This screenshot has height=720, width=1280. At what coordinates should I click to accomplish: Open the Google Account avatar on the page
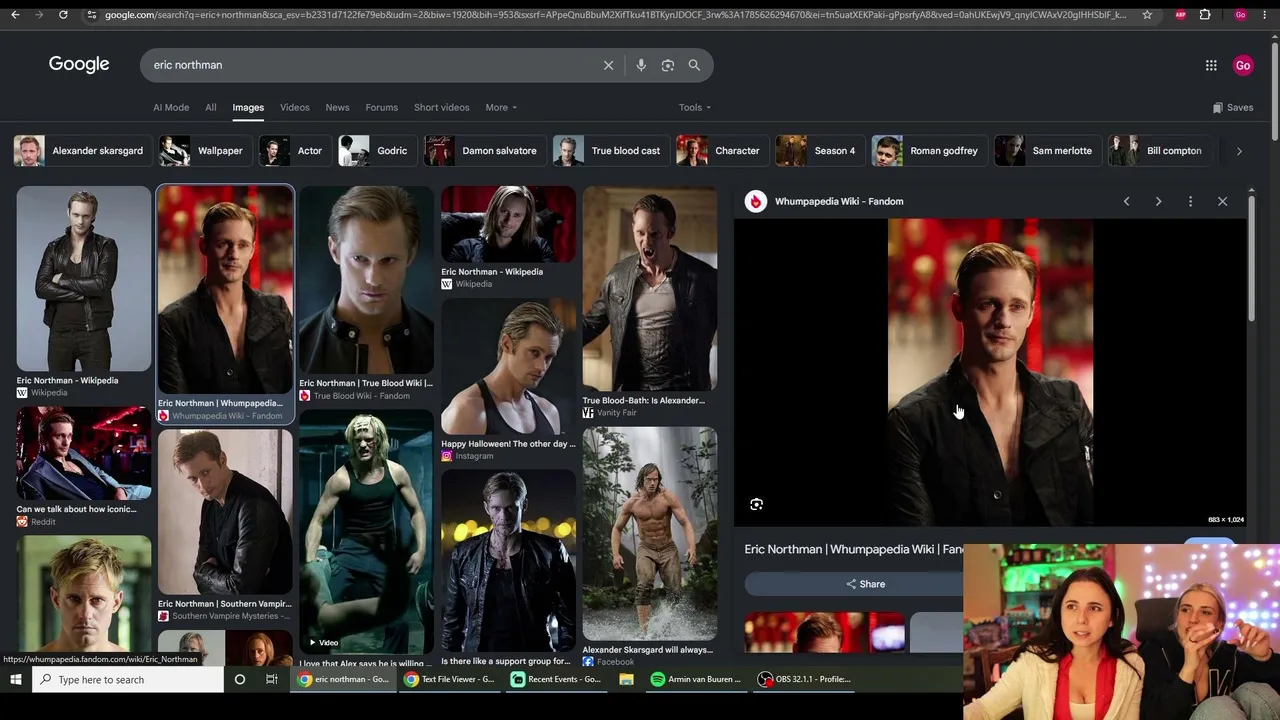[1243, 65]
